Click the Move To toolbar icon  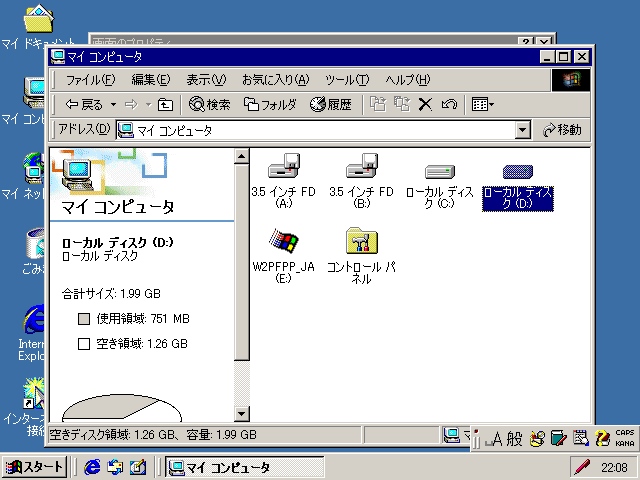click(378, 104)
